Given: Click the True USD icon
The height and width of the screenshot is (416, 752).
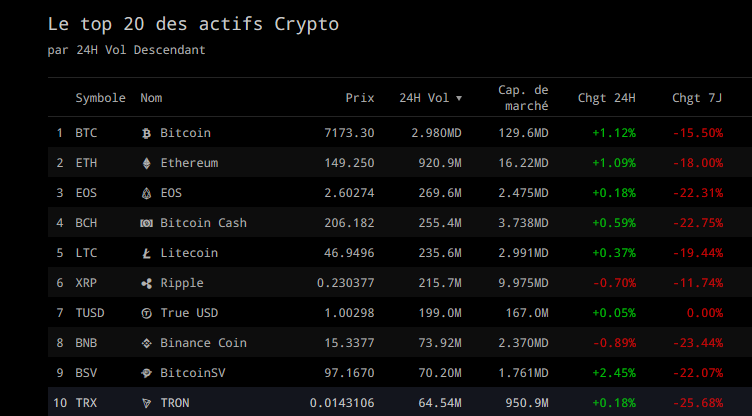Looking at the screenshot, I should [x=146, y=313].
